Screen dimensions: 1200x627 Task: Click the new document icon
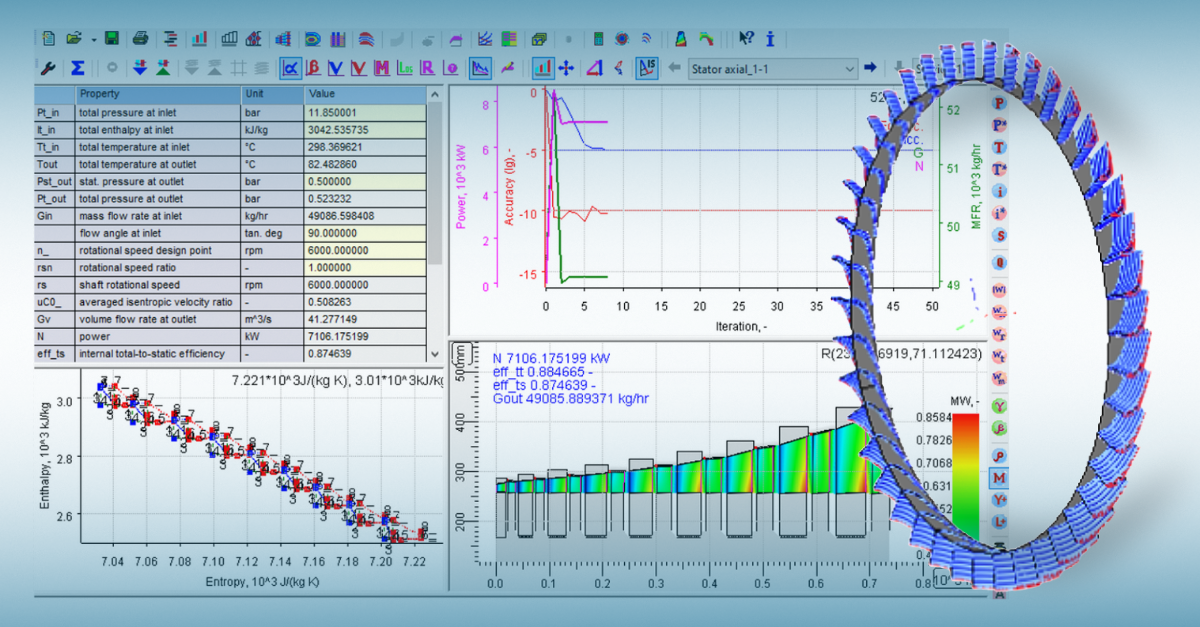47,39
